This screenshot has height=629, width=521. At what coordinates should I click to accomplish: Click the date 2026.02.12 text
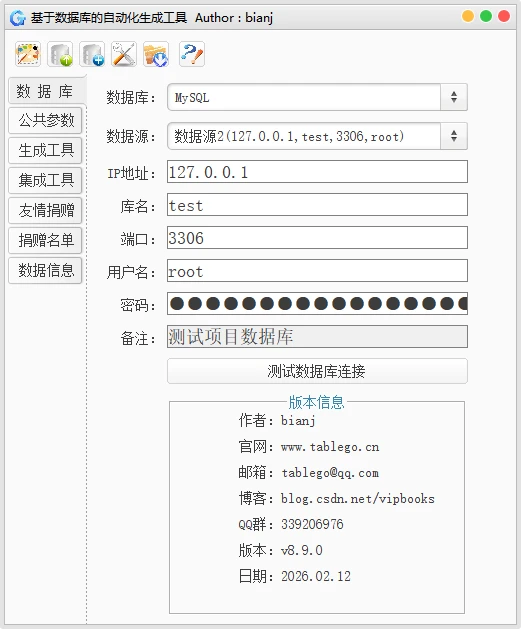316,576
